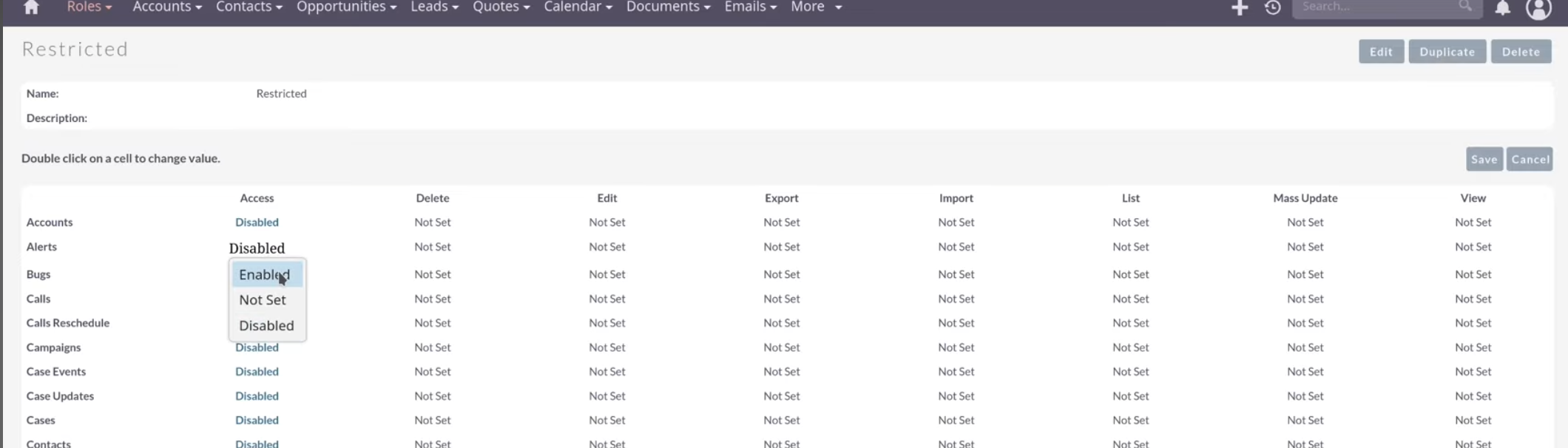Click Bugs Delete Not Set cell
Viewport: 1568px width, 448px height.
(x=433, y=274)
